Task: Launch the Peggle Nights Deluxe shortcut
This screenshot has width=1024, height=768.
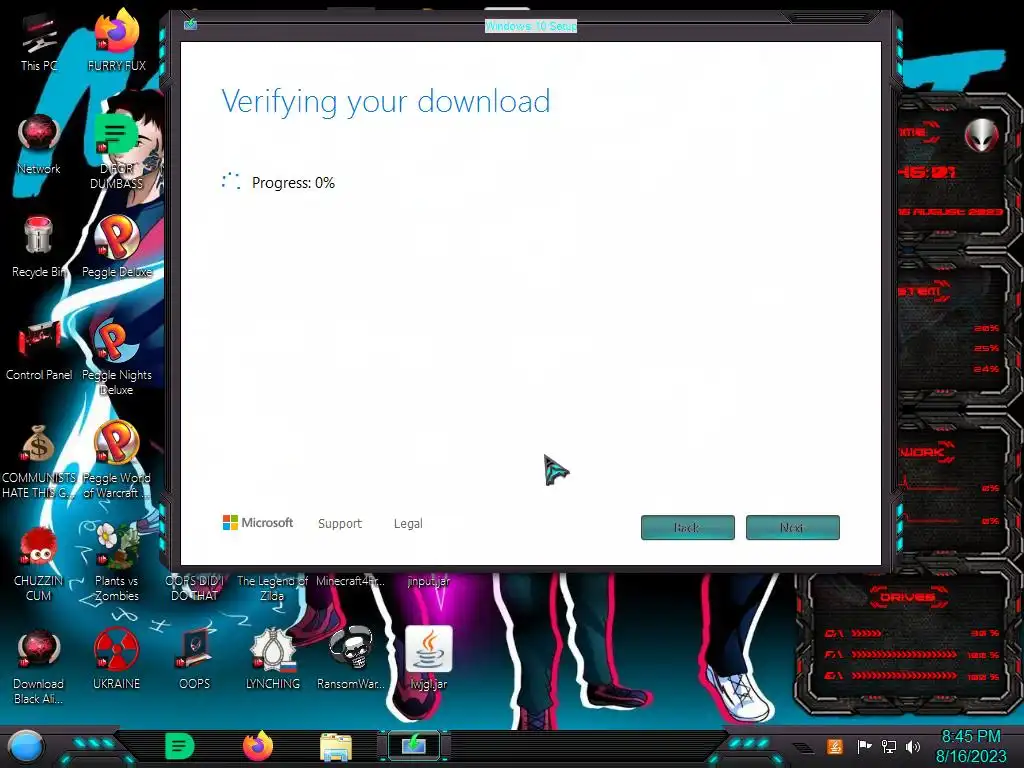Action: click(x=117, y=358)
